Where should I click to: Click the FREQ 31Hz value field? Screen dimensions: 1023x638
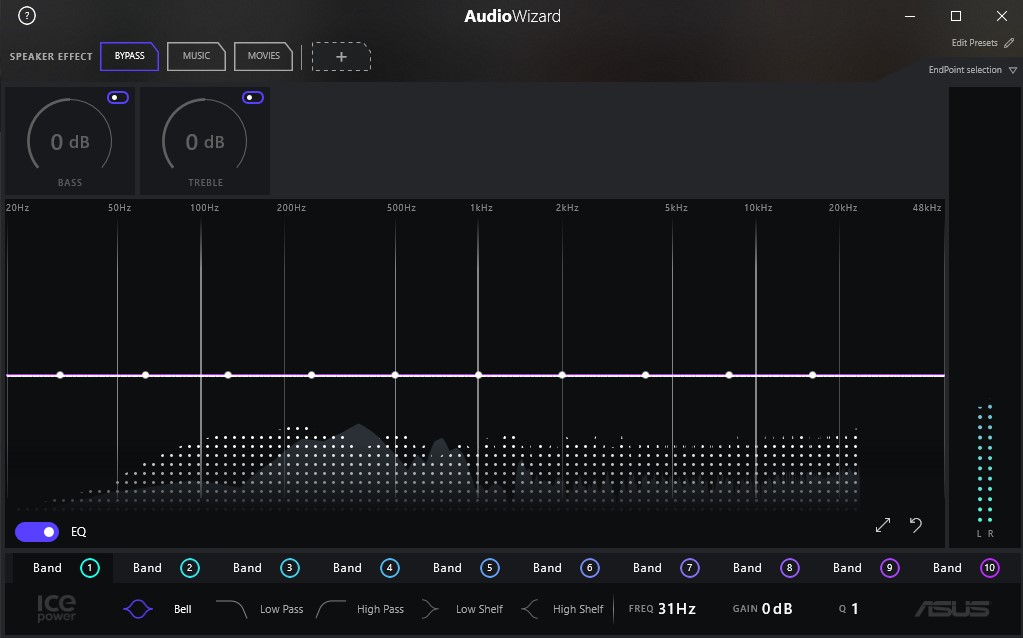[x=676, y=609]
